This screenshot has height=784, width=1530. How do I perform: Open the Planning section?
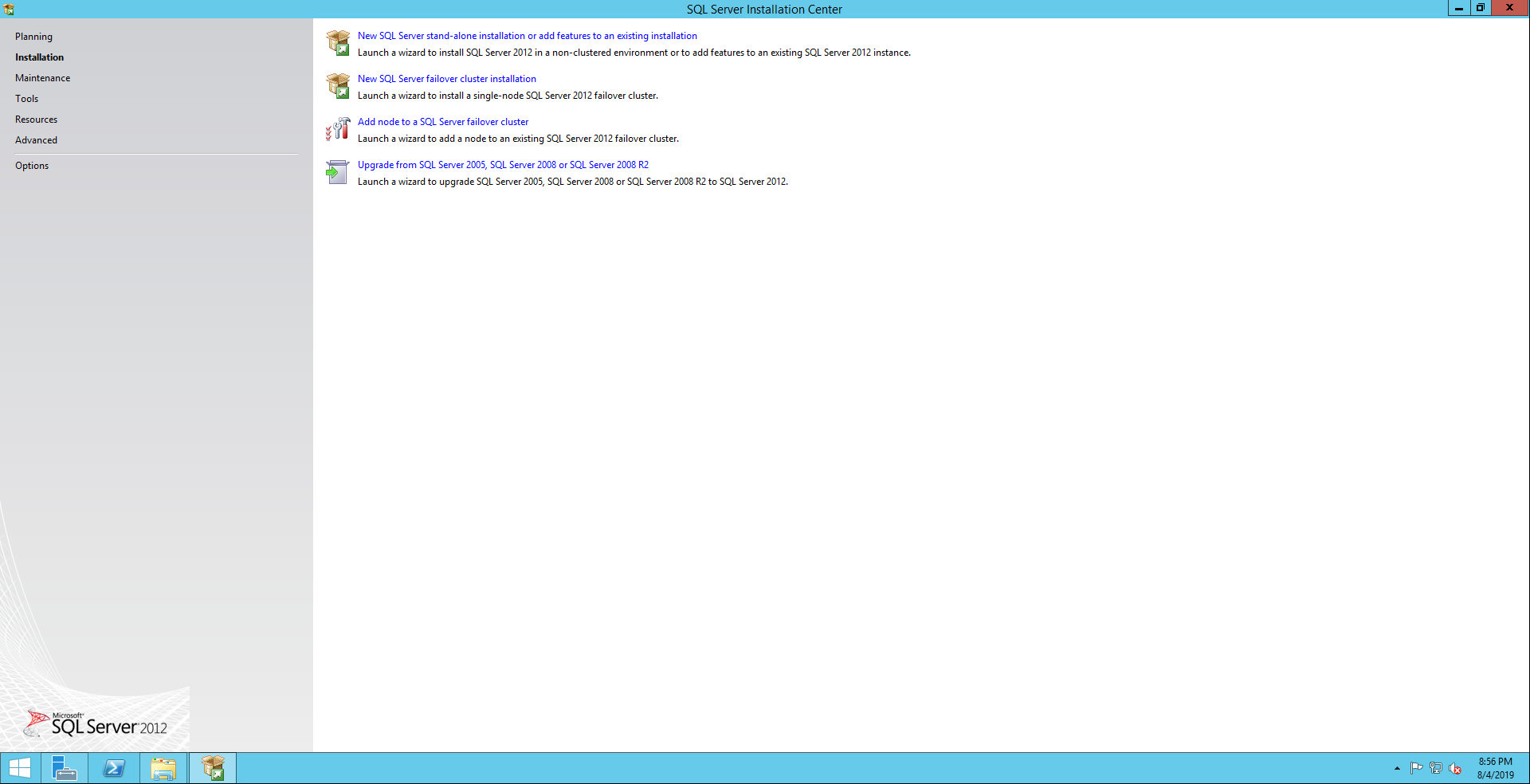tap(33, 37)
